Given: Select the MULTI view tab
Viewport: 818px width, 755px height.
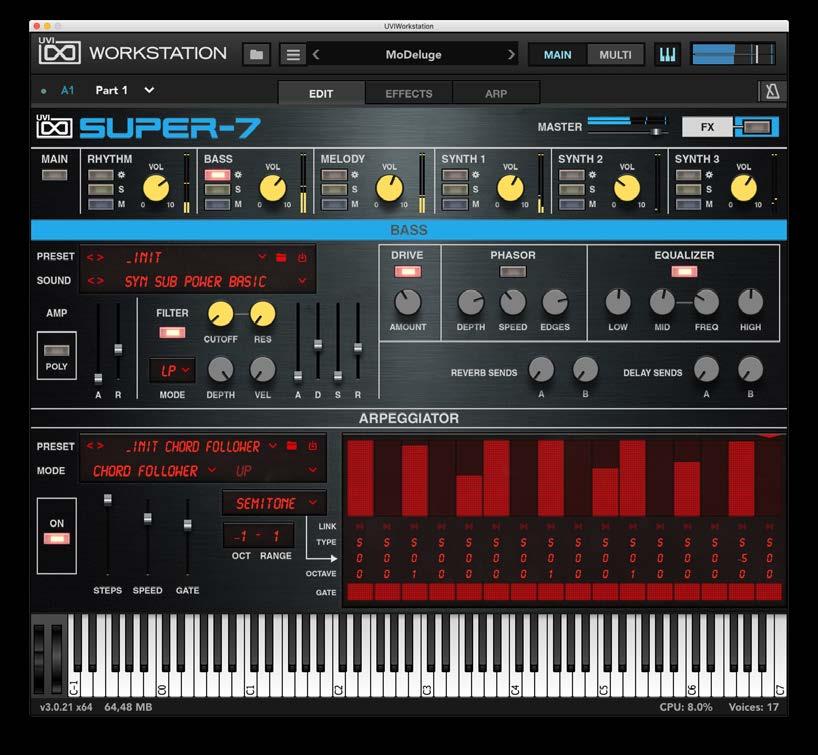Looking at the screenshot, I should 615,55.
